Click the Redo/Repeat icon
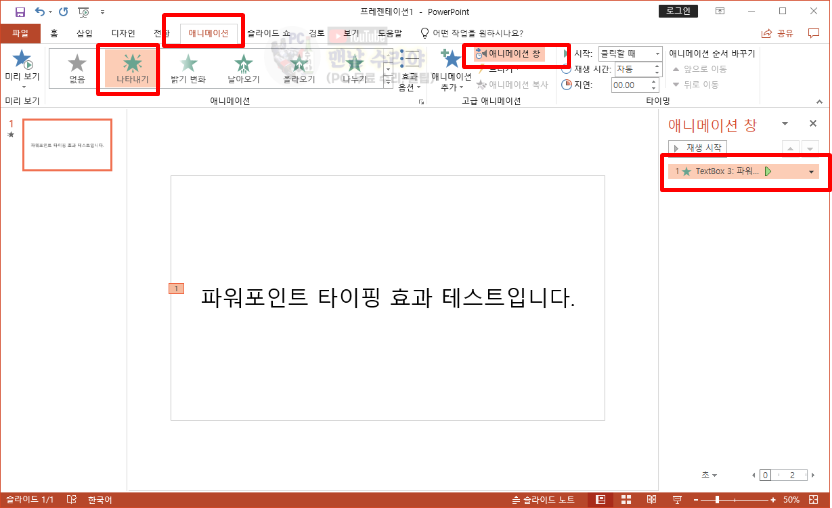 pyautogui.click(x=64, y=12)
